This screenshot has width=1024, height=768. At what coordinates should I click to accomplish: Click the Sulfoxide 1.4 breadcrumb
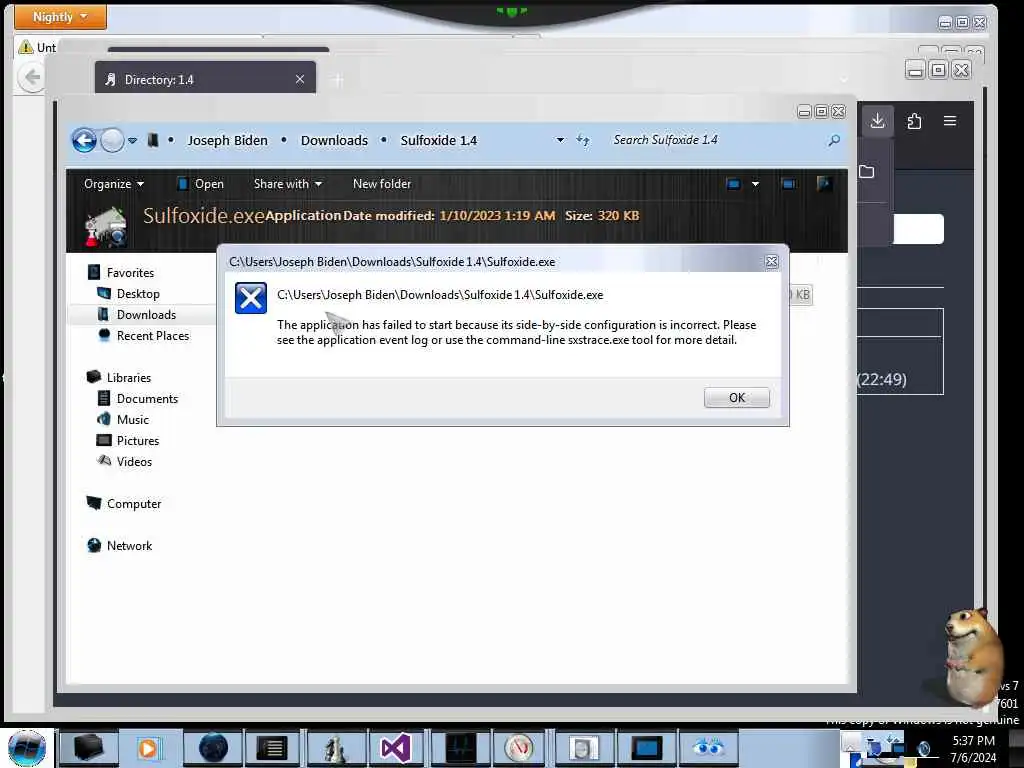pos(438,140)
